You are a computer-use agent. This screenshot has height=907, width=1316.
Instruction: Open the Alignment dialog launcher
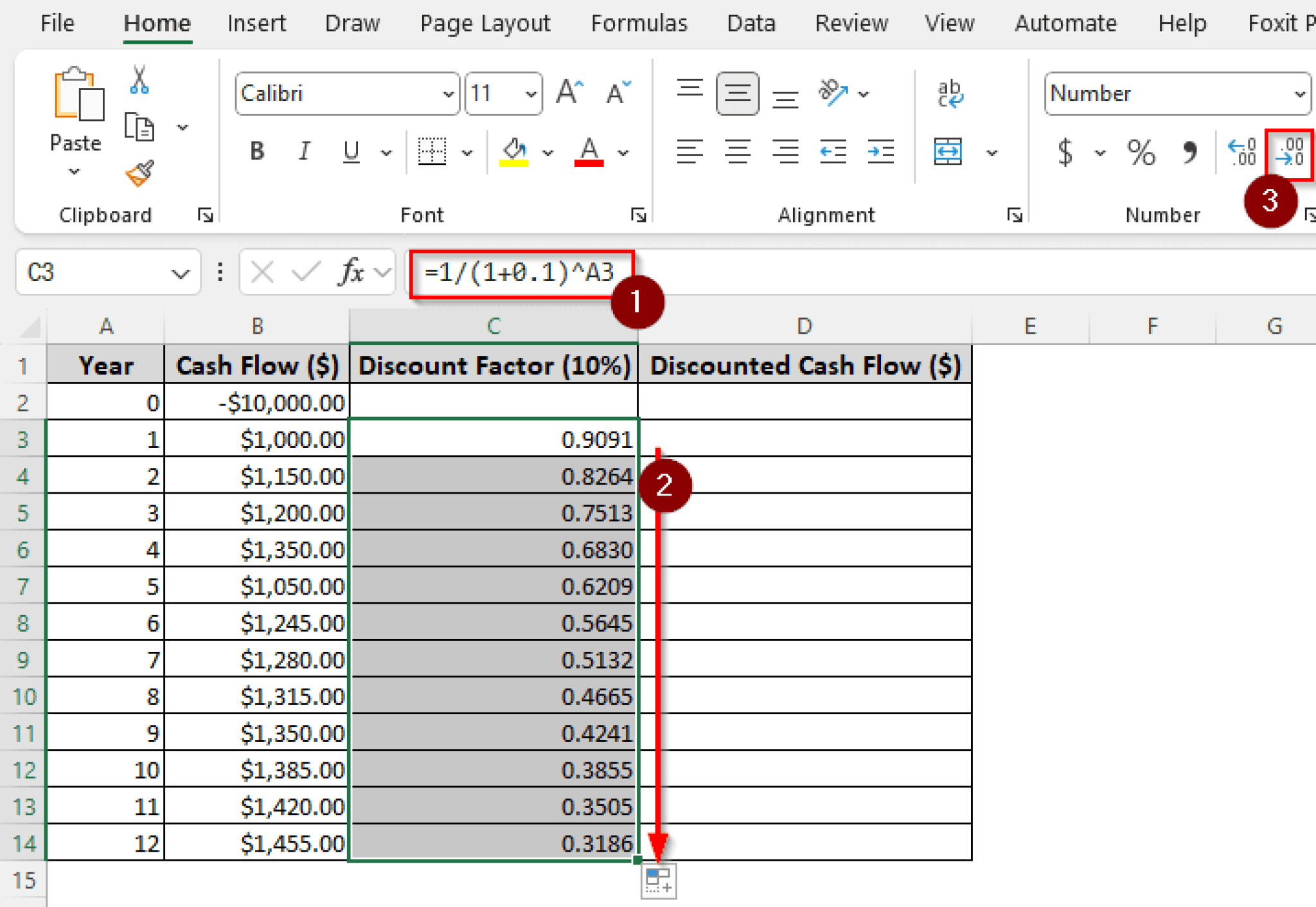click(1014, 215)
